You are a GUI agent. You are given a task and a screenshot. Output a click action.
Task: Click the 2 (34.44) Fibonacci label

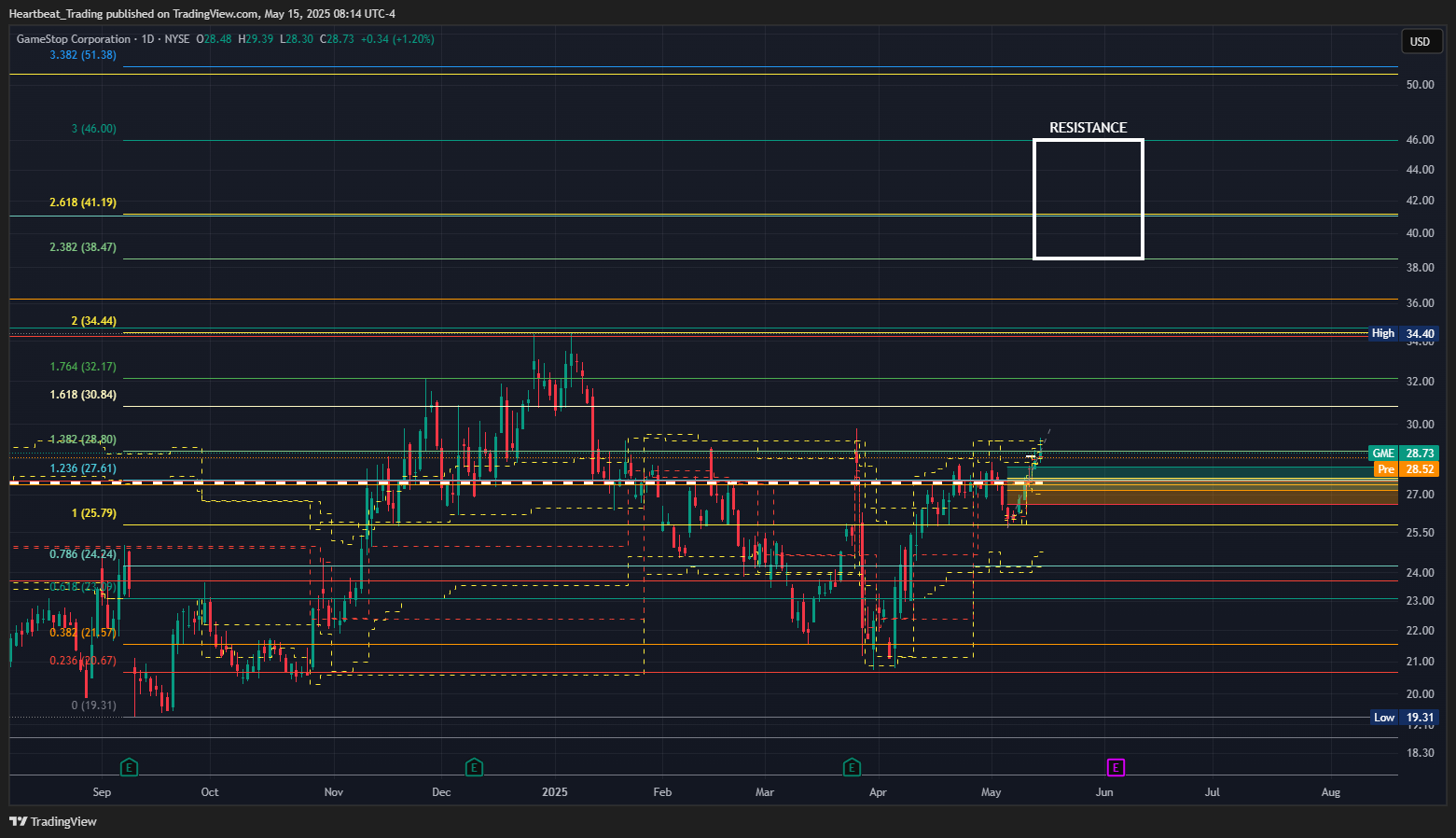[94, 321]
